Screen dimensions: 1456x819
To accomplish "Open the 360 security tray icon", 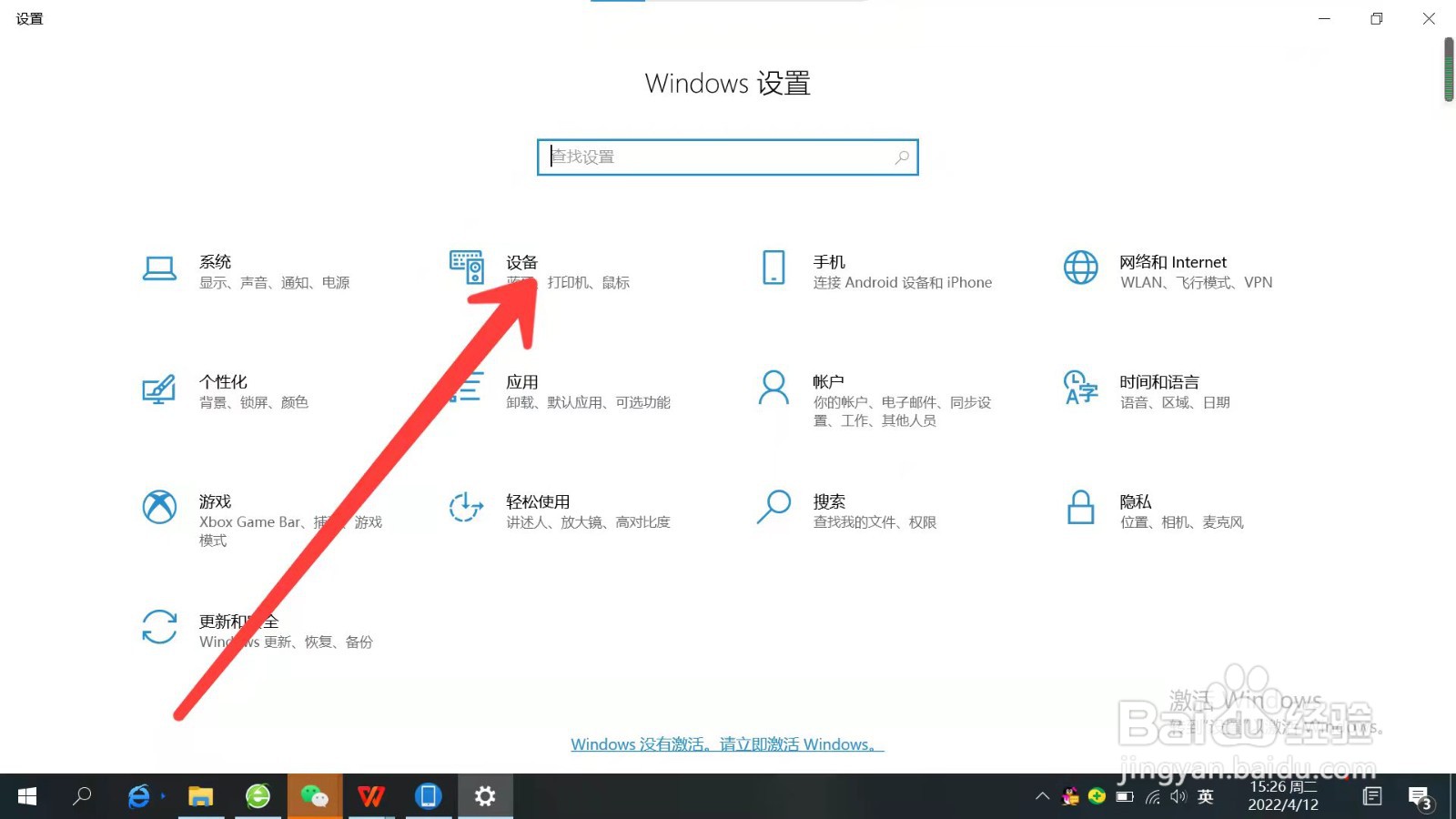I will pyautogui.click(x=1097, y=796).
